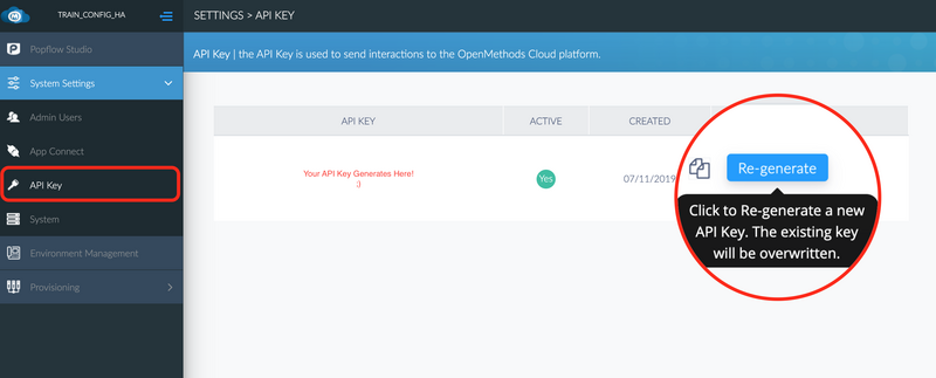Viewport: 936px width, 378px height.
Task: Click the Provisioning icon in sidebar
Action: pos(13,287)
